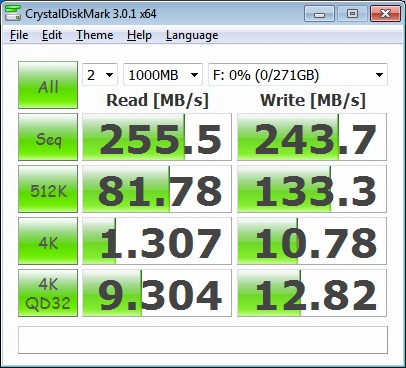
Task: Click the Seq read result 255.5
Action: [157, 137]
